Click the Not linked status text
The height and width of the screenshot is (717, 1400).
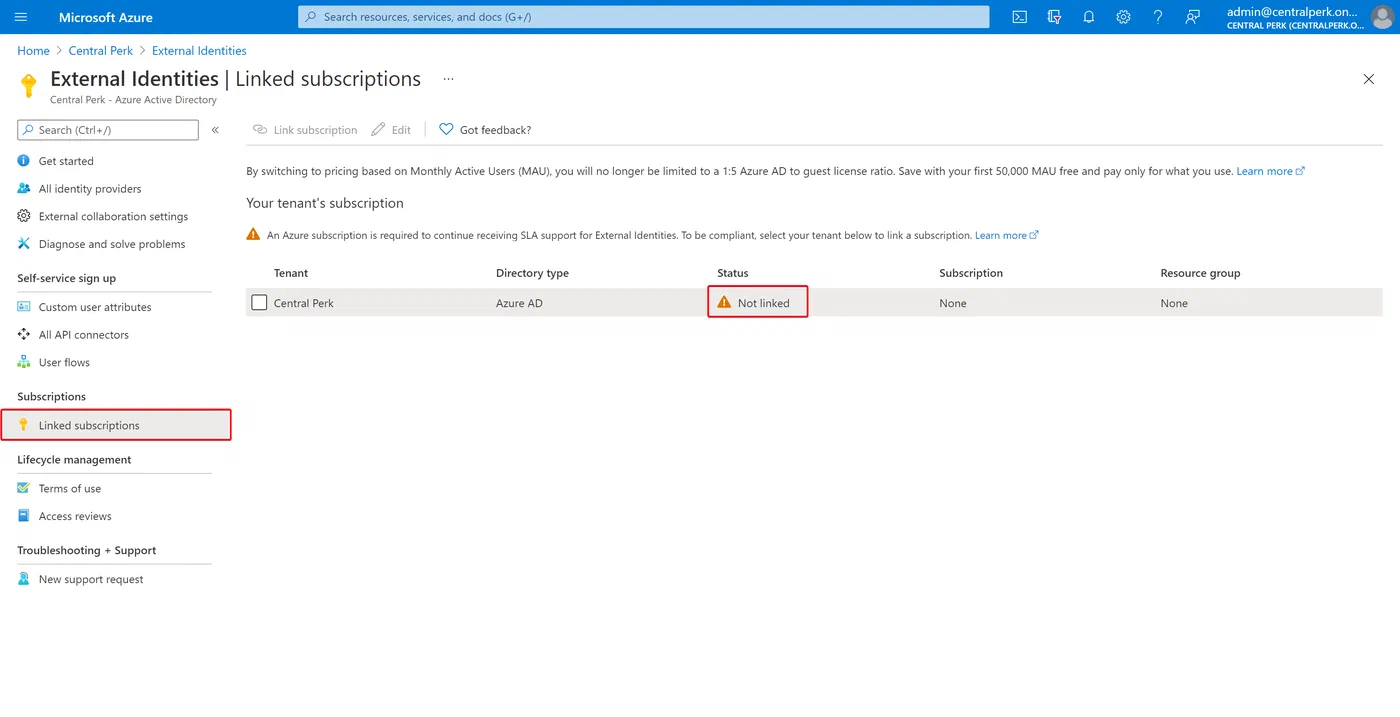764,303
